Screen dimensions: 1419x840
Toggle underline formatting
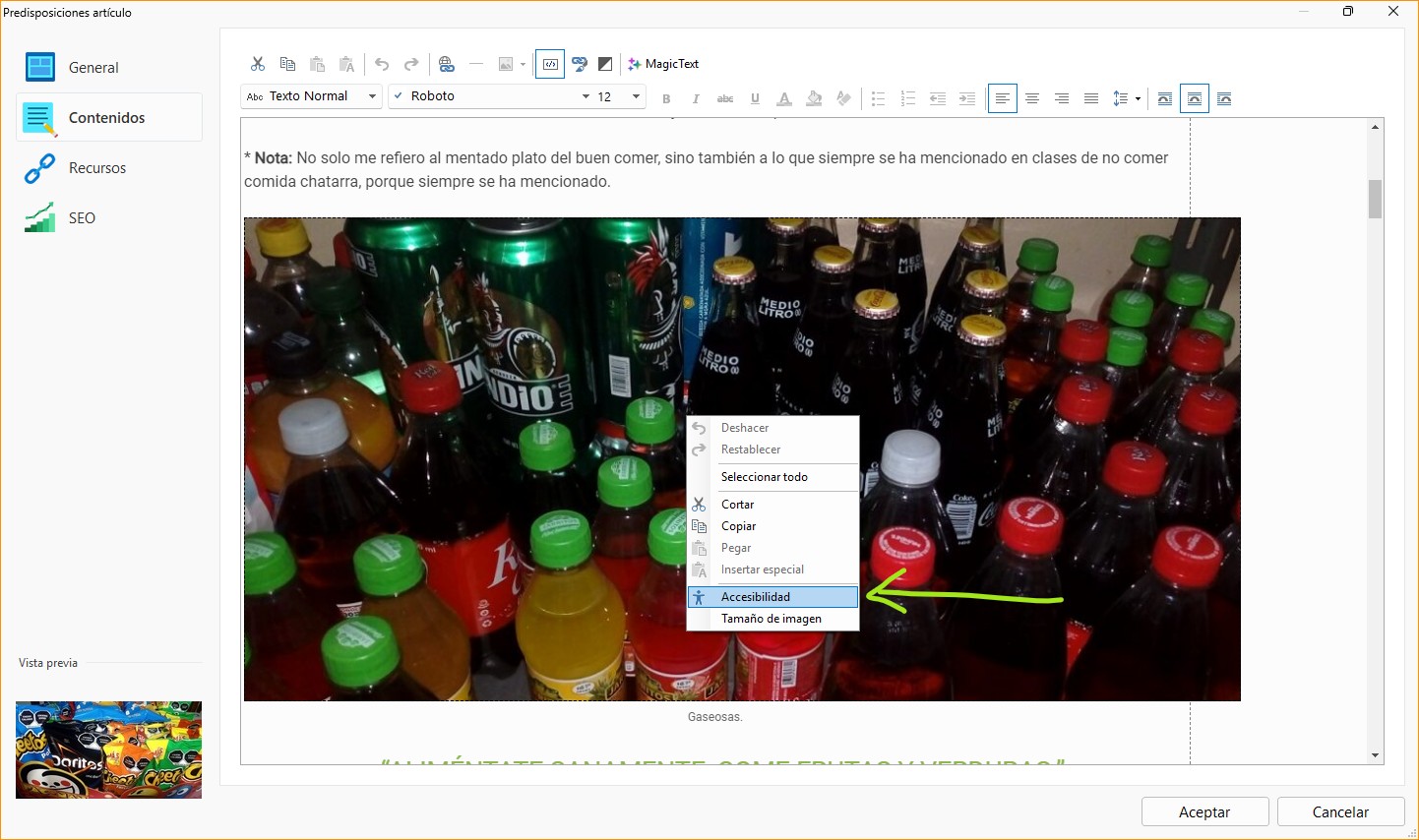[x=755, y=98]
